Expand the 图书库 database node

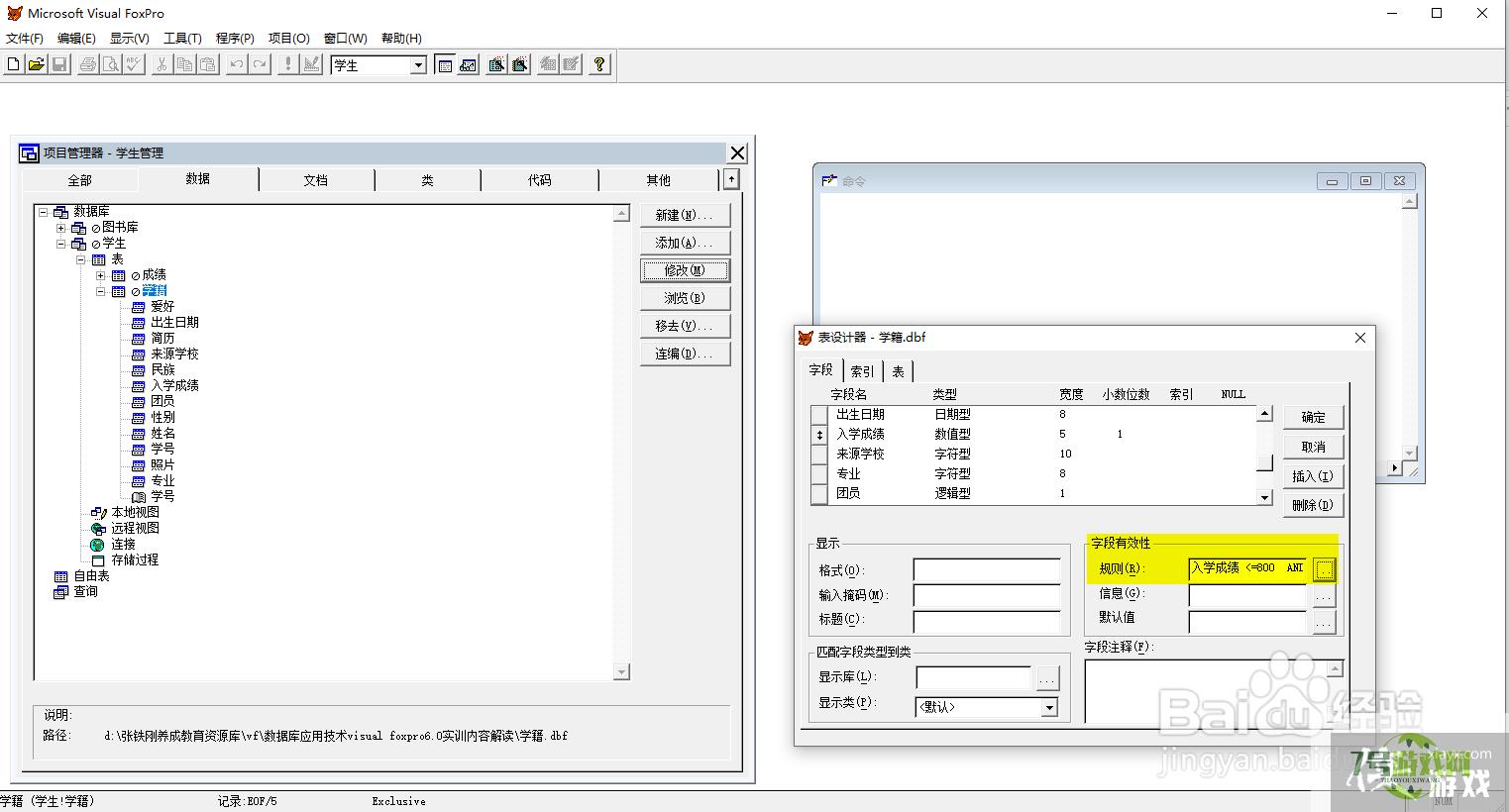point(61,228)
